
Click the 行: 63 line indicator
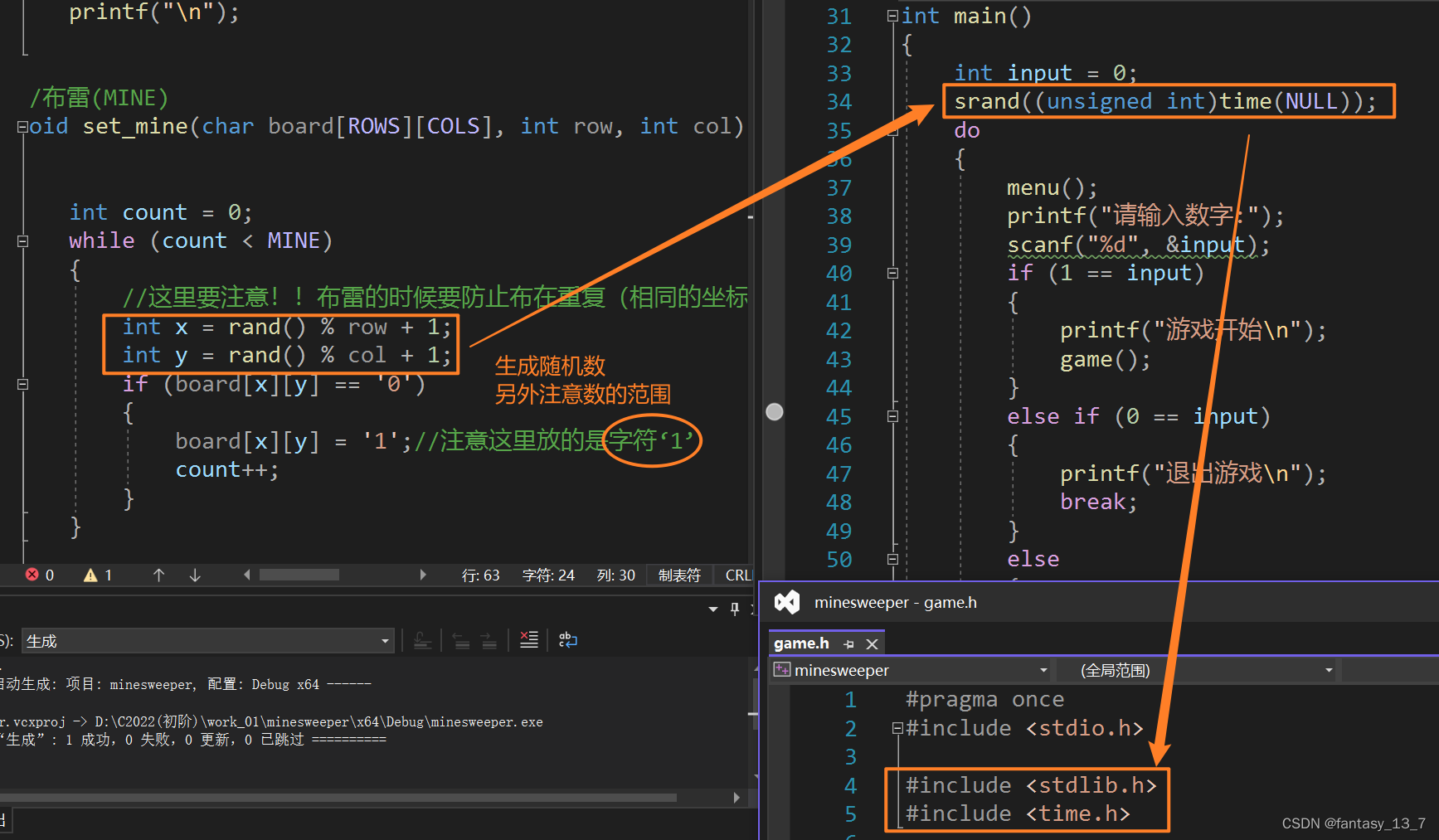coord(480,575)
